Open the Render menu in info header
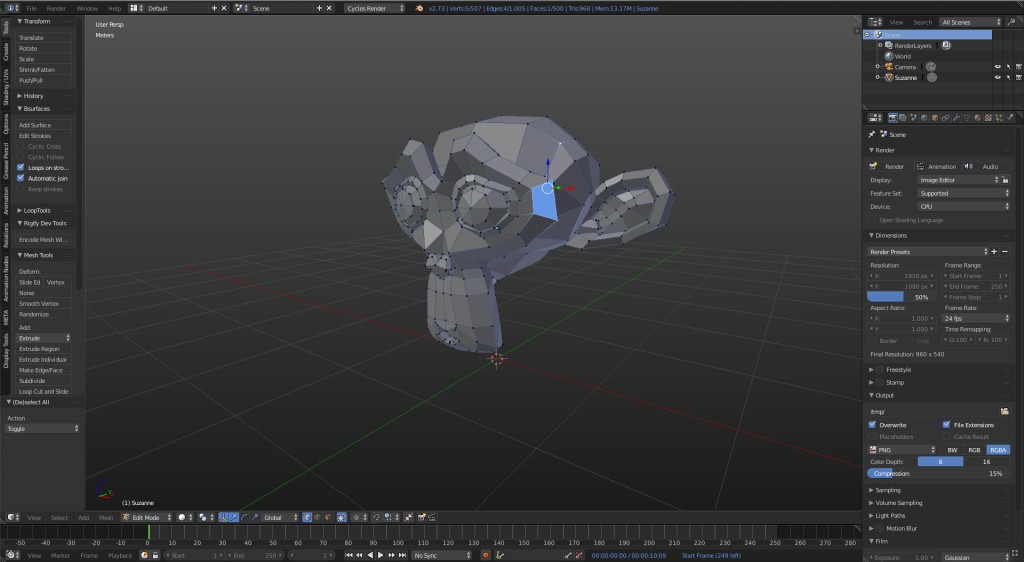The height and width of the screenshot is (562, 1024). [56, 8]
